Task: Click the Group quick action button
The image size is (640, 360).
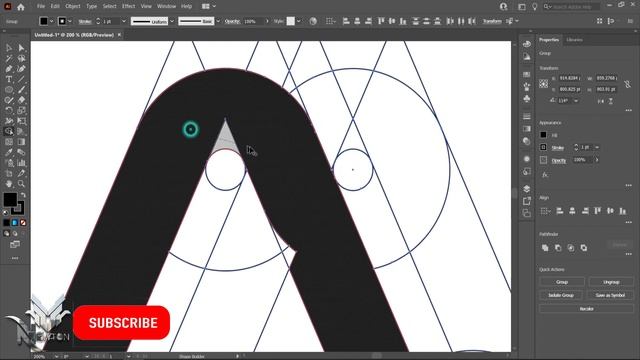Action: point(562,282)
